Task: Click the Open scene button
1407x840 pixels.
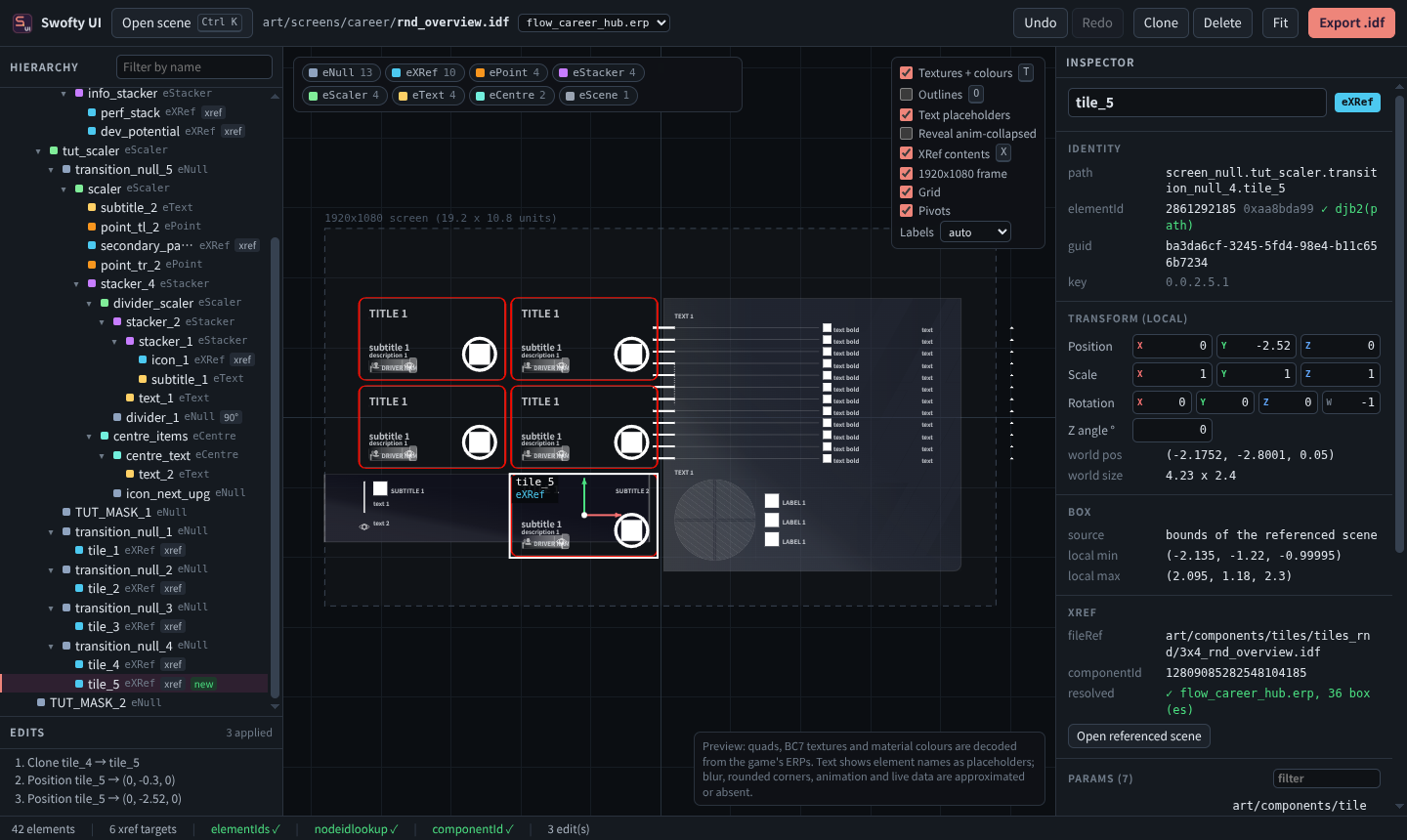Action: pyautogui.click(x=182, y=22)
